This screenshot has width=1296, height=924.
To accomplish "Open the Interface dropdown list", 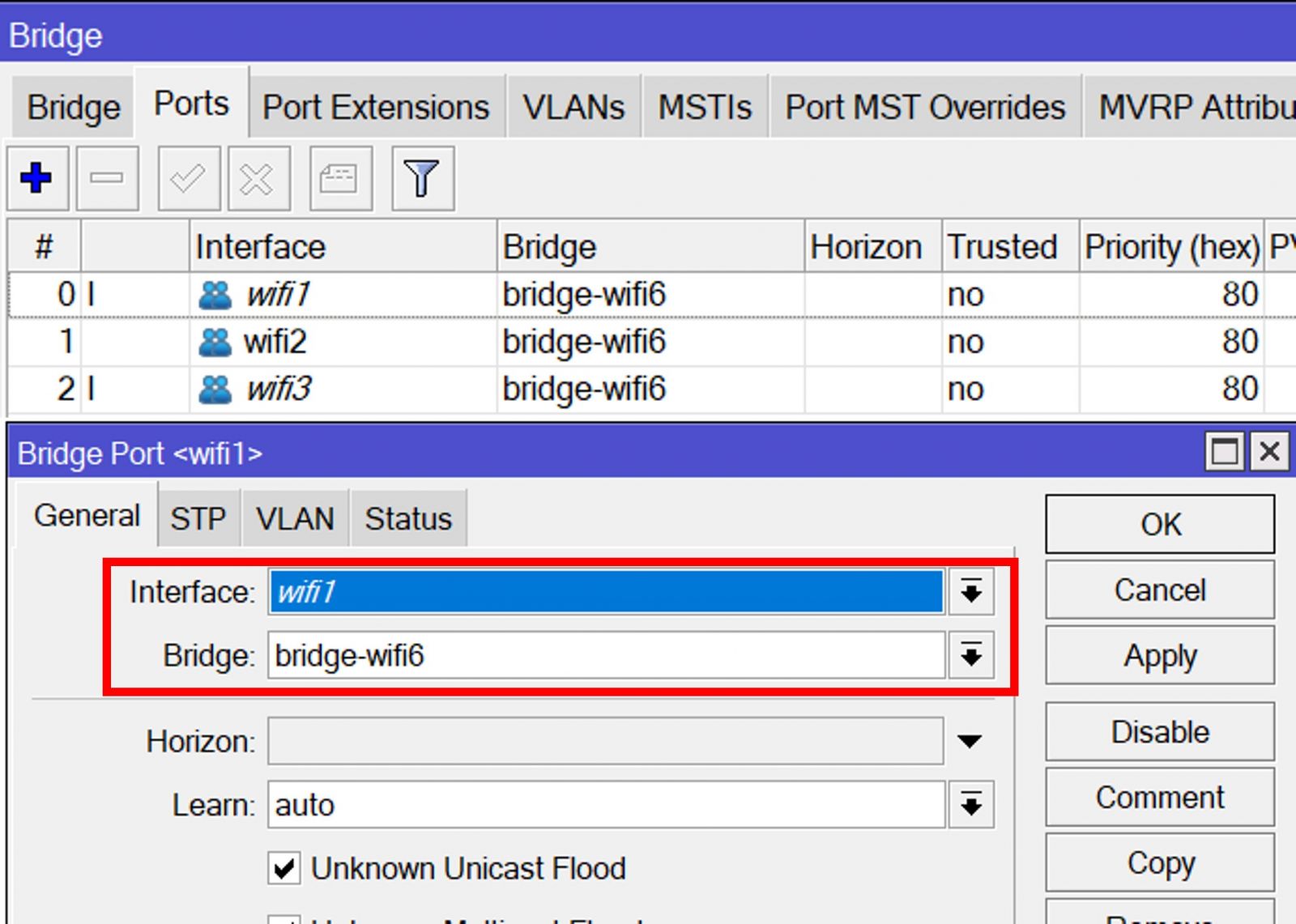I will (x=971, y=592).
